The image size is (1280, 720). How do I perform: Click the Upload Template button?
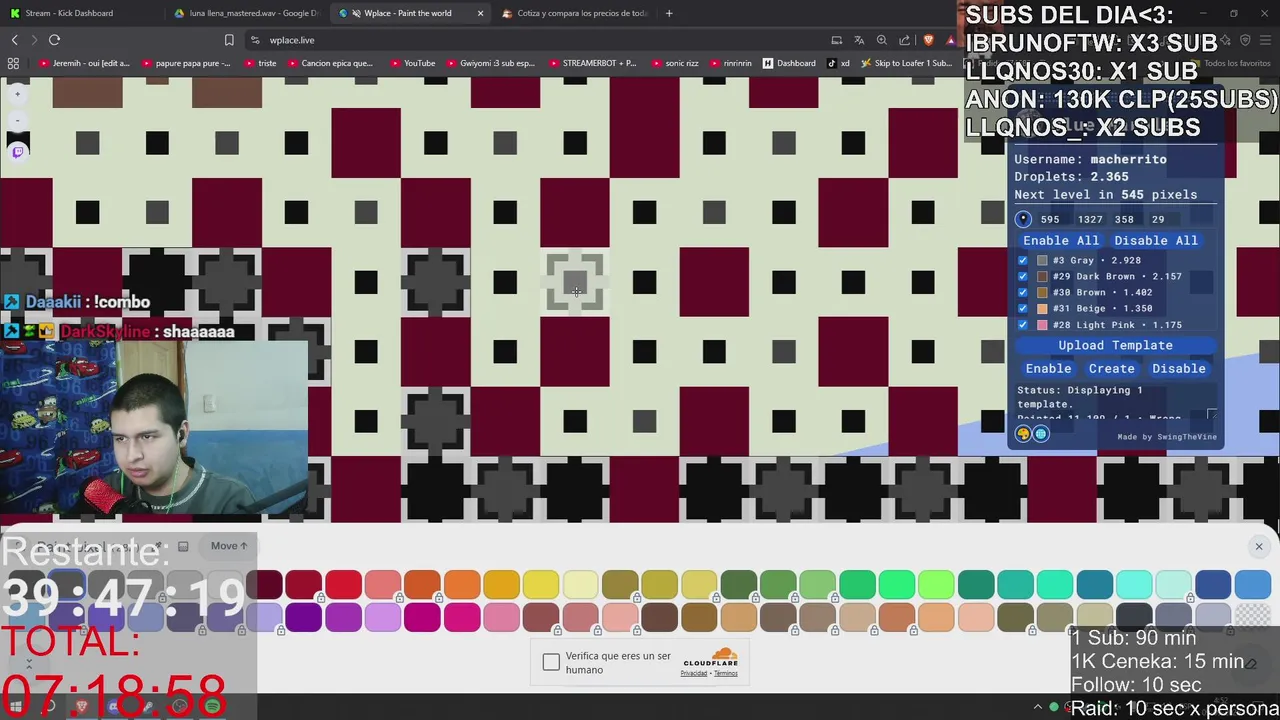(x=1116, y=345)
